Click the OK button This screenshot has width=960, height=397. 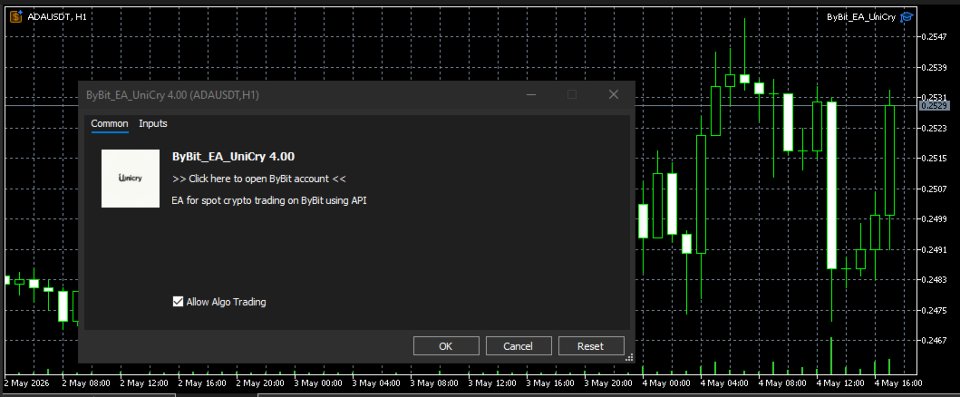point(446,346)
